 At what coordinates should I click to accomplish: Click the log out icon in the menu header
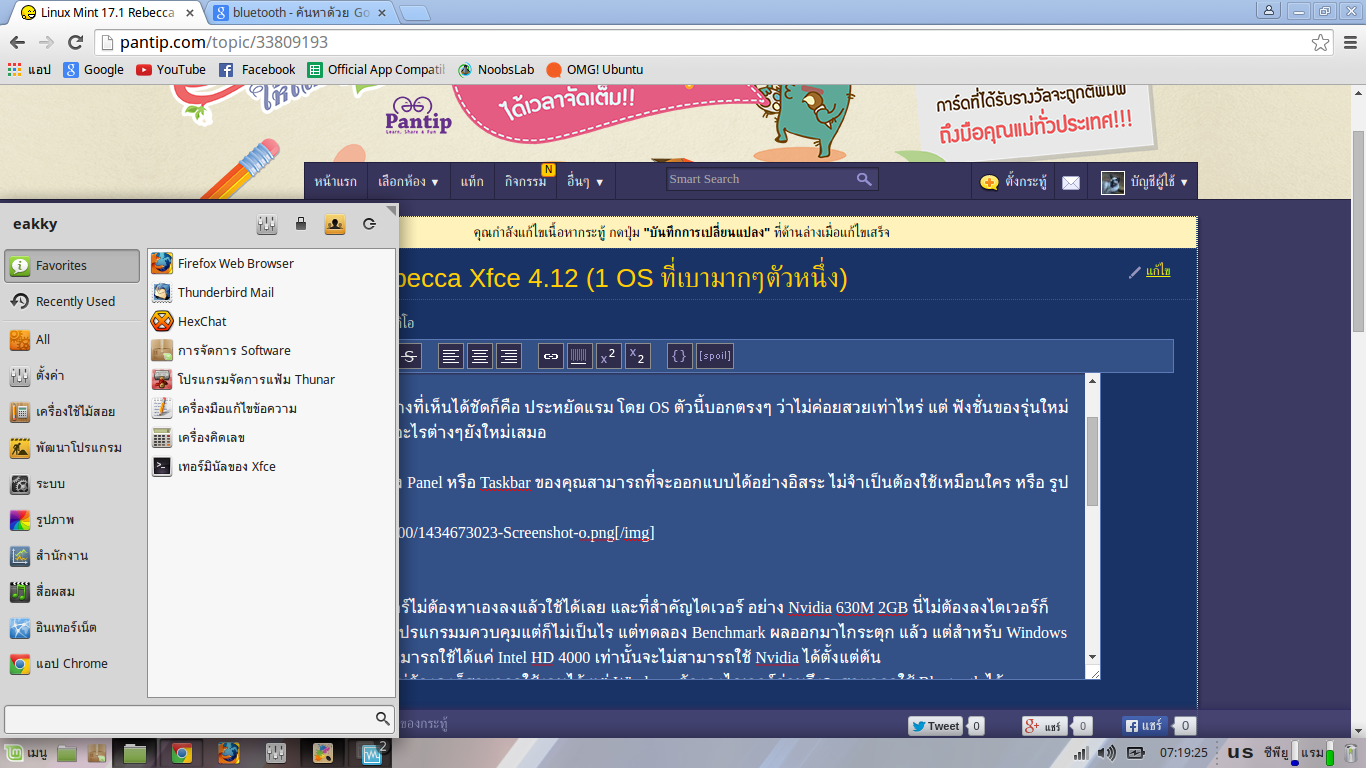(x=369, y=225)
